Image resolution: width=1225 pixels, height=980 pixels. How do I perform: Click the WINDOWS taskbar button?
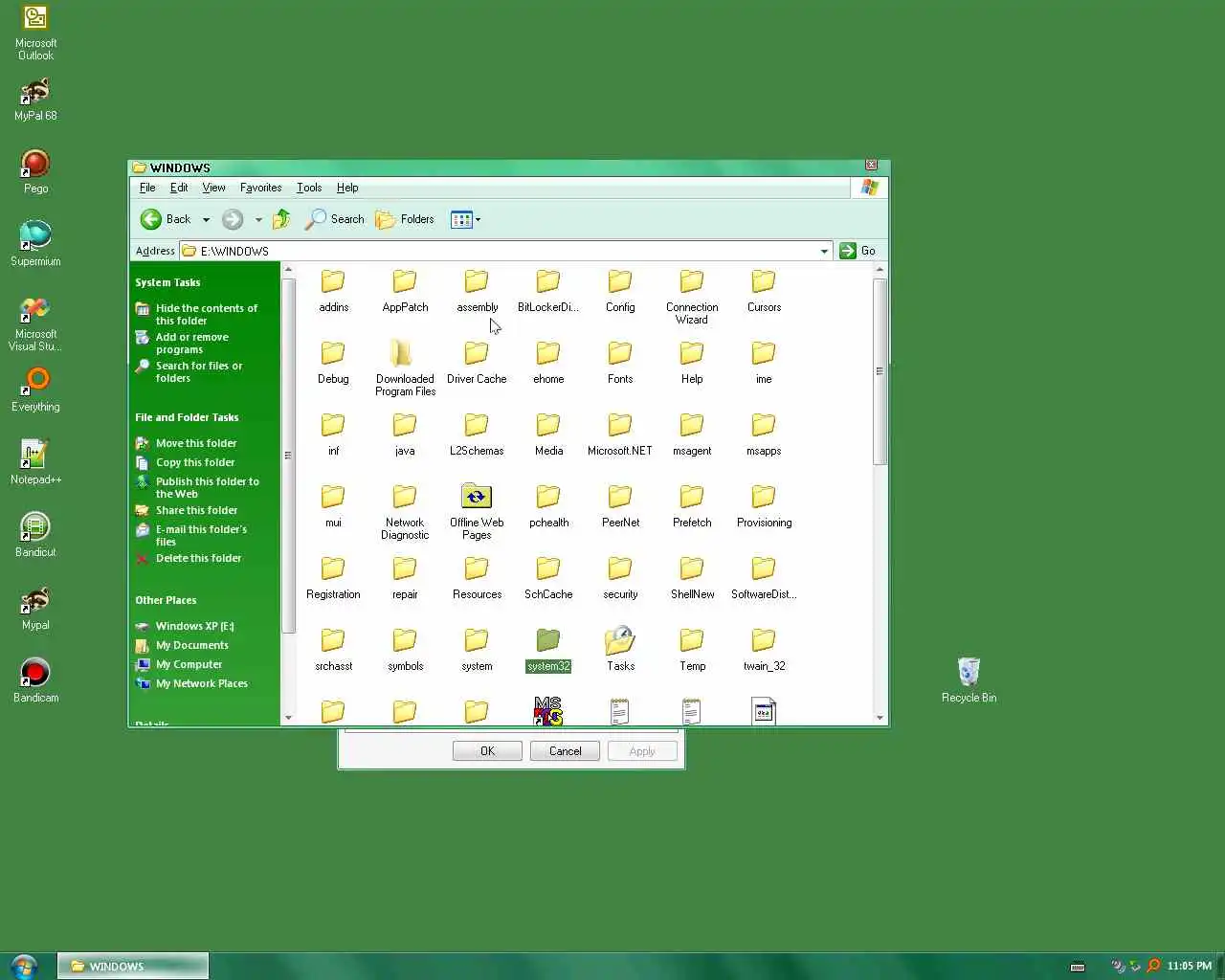(x=133, y=967)
